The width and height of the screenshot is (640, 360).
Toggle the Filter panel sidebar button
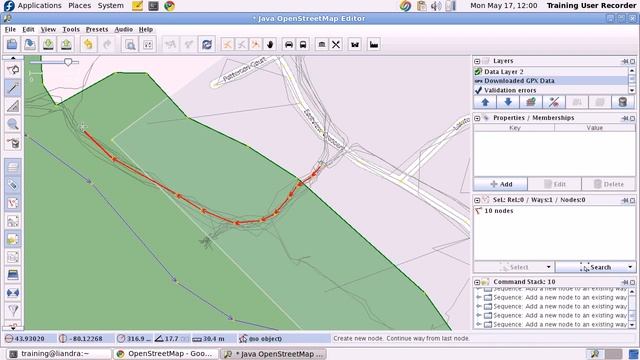point(13,311)
